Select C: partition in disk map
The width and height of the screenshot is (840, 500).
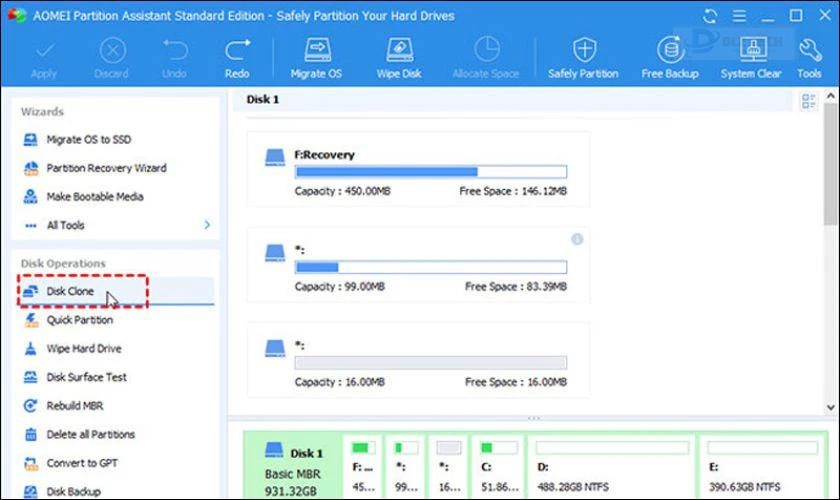[x=499, y=467]
